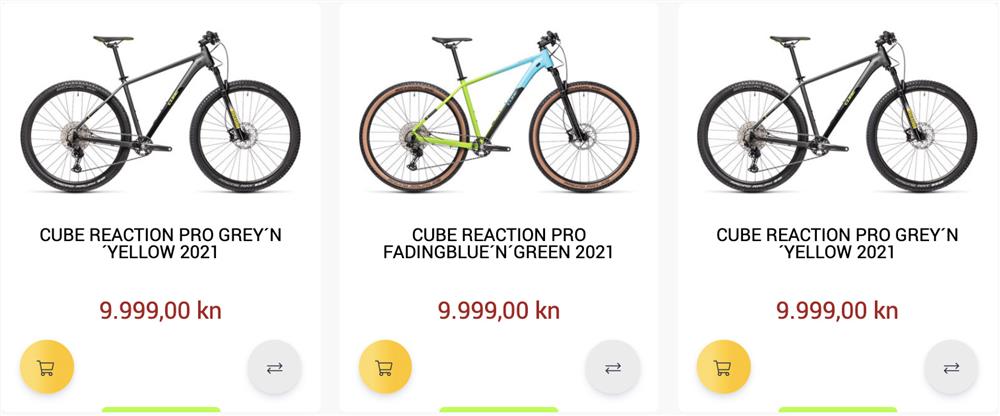Open Cube Reaction Pro Fadingblue'n'Green 2021 title
Viewport: 1000px width, 416px height.
[499, 244]
